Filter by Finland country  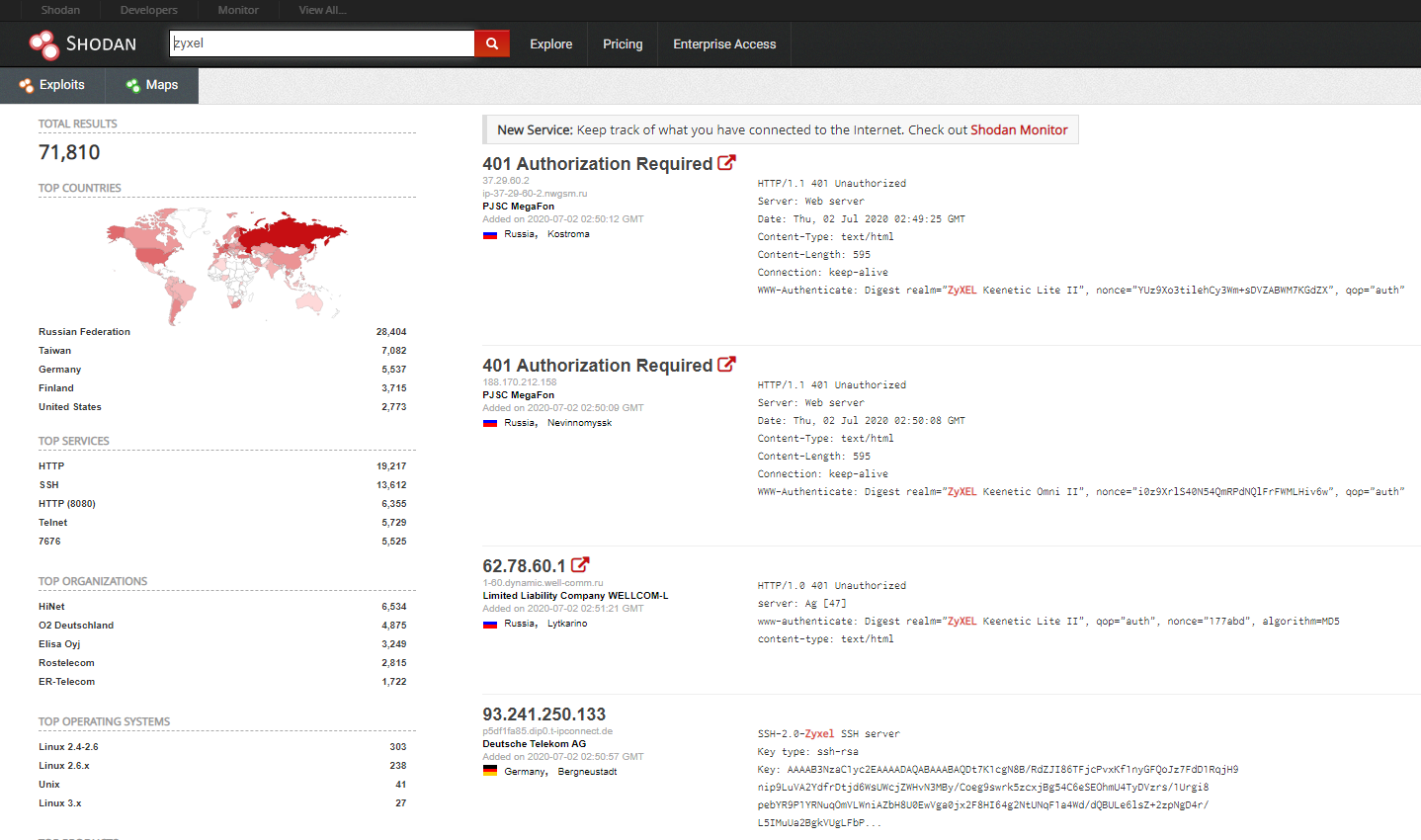pyautogui.click(x=56, y=388)
